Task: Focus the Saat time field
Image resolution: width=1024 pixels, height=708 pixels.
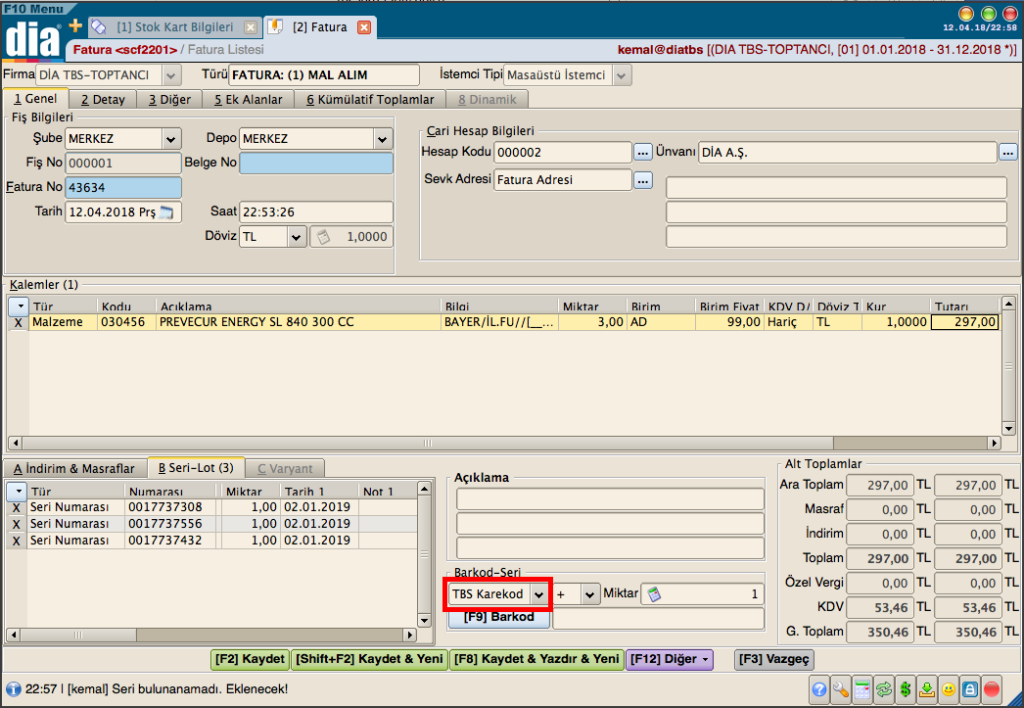Action: [316, 212]
